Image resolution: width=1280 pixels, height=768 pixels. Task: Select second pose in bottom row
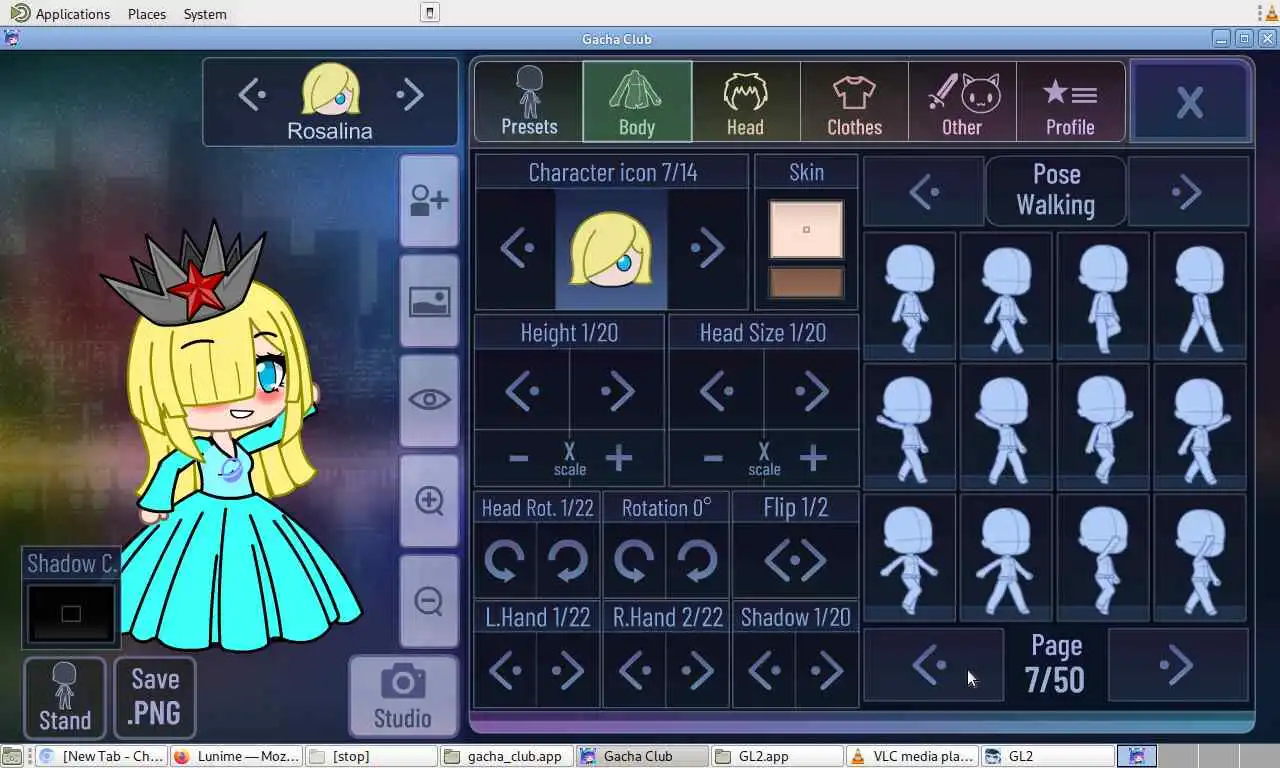click(1006, 558)
